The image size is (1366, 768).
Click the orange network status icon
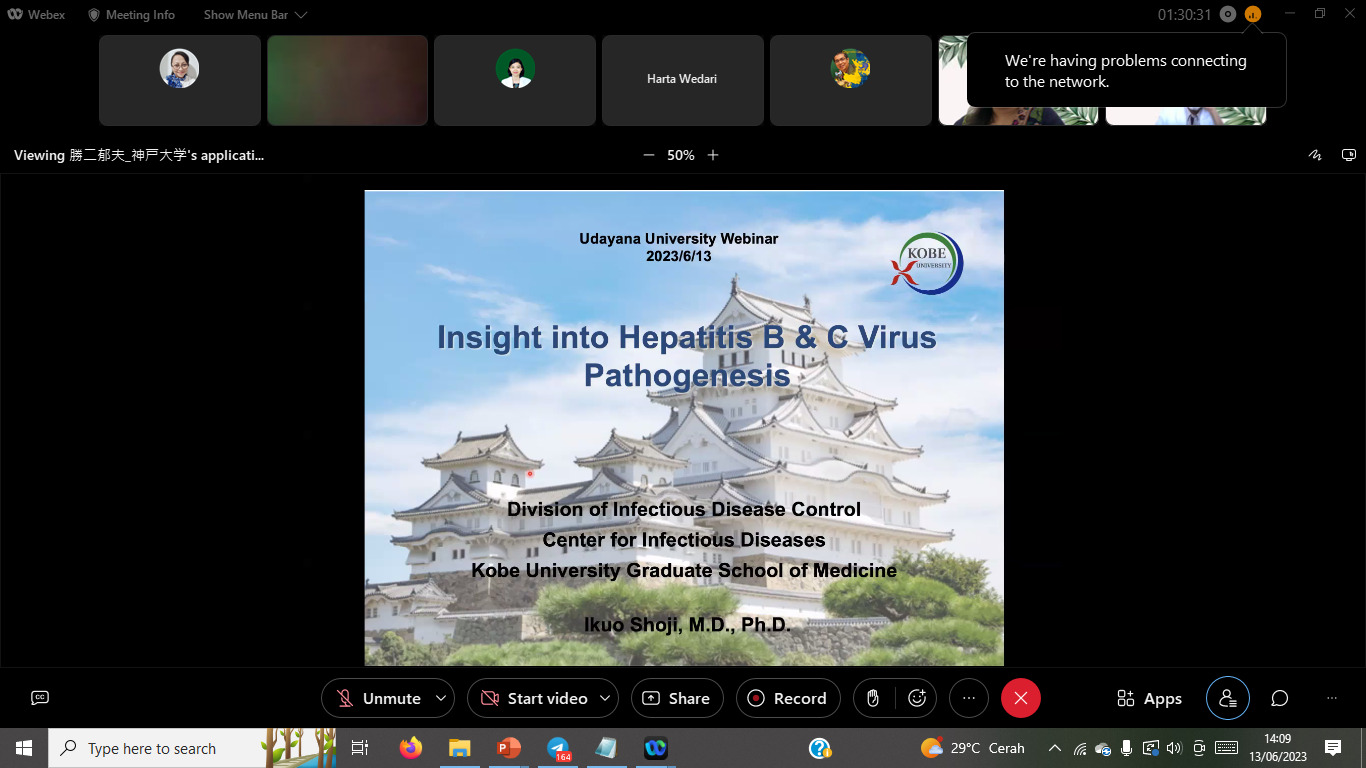(1253, 15)
